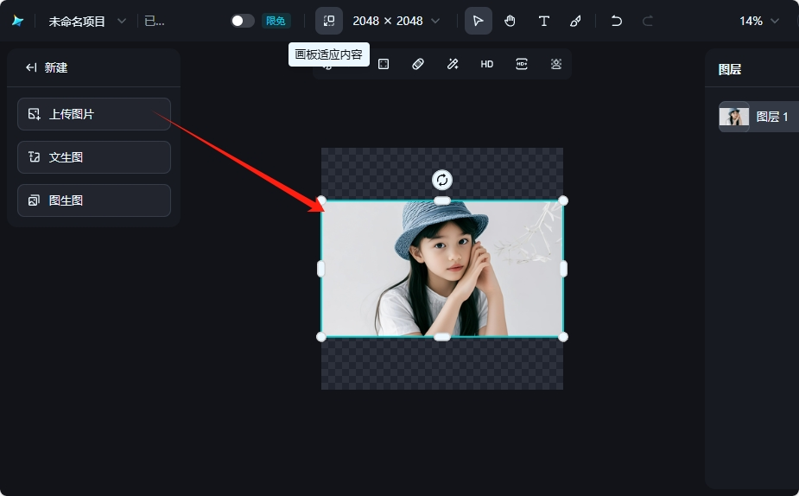This screenshot has height=496, width=799.
Task: Click the 图层 1 layer name
Action: (772, 117)
